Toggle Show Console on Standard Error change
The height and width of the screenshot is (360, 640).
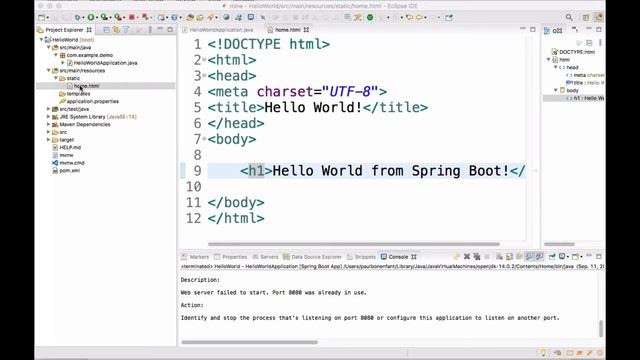(539, 257)
